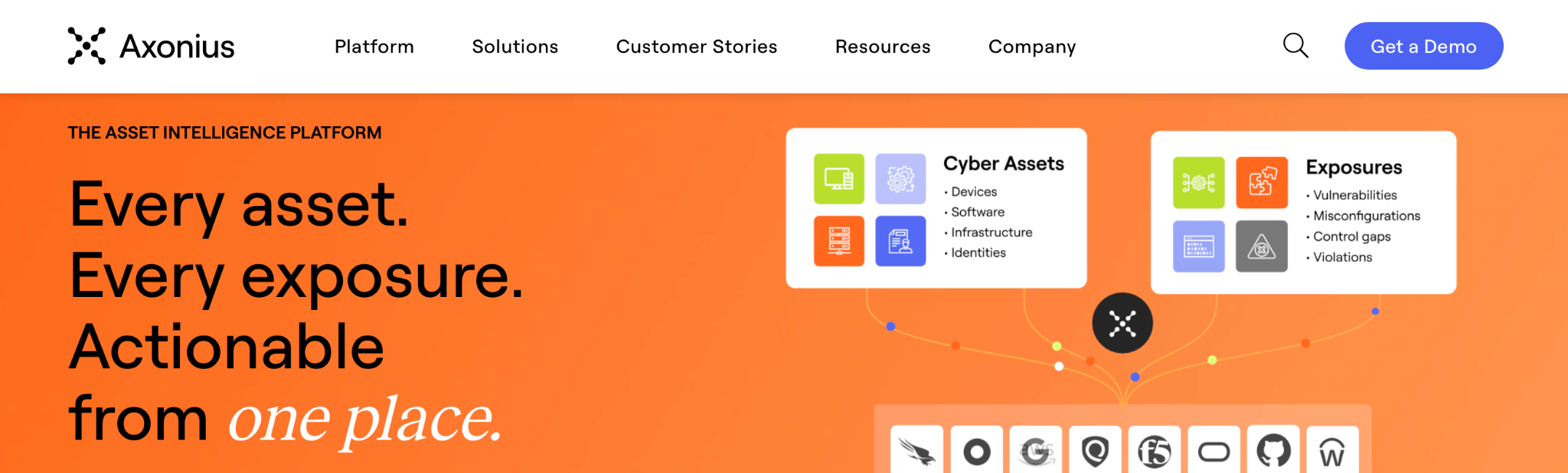Click the Axonius logo
Viewport: 1568px width, 473px height.
[x=151, y=46]
